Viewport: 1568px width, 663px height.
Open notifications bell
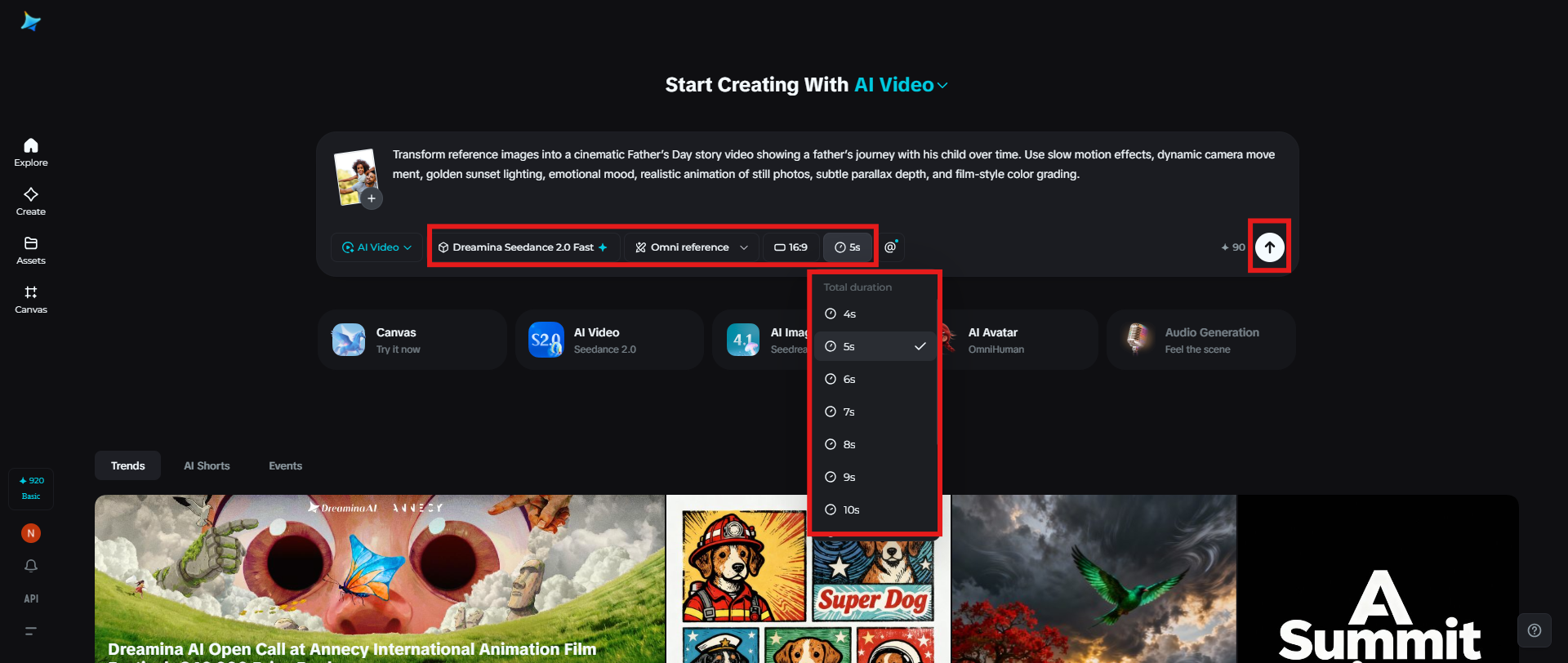click(x=31, y=566)
